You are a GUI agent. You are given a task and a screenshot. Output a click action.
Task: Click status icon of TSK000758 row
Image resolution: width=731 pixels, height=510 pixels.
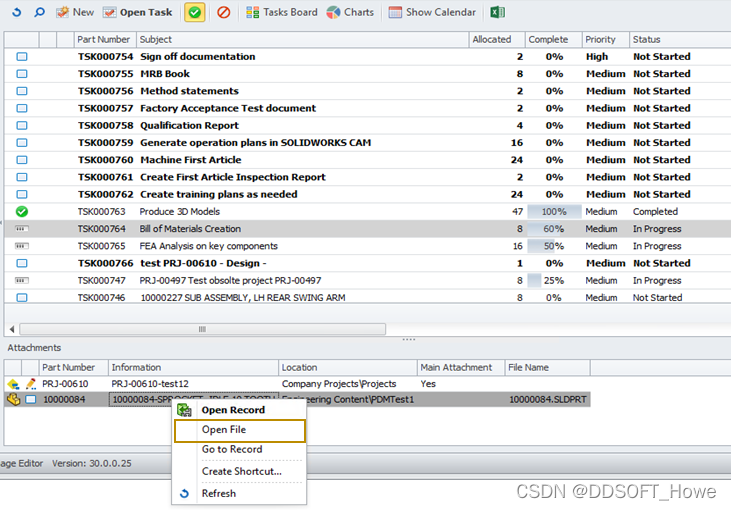(22, 125)
